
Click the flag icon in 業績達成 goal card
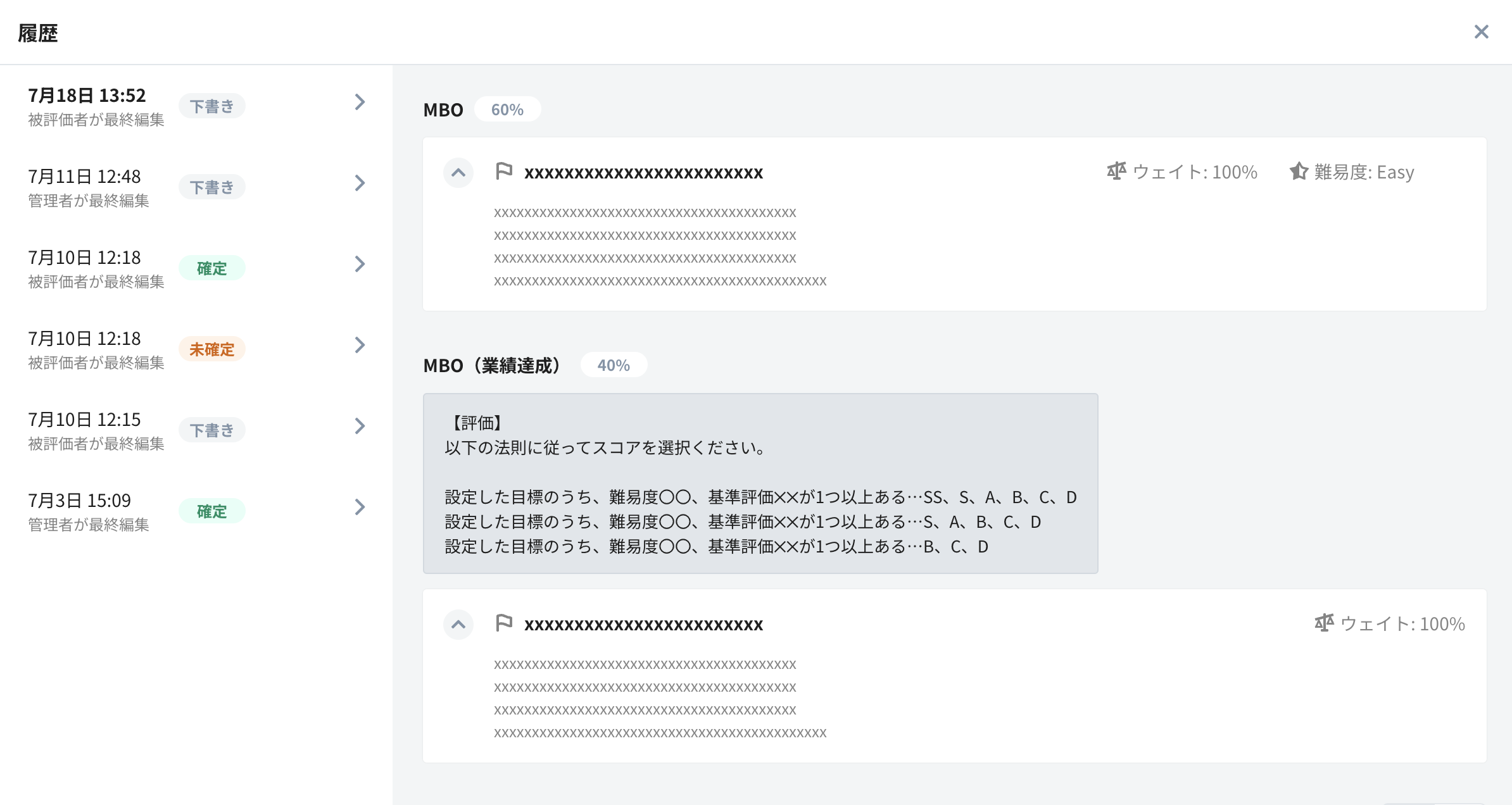pos(504,623)
